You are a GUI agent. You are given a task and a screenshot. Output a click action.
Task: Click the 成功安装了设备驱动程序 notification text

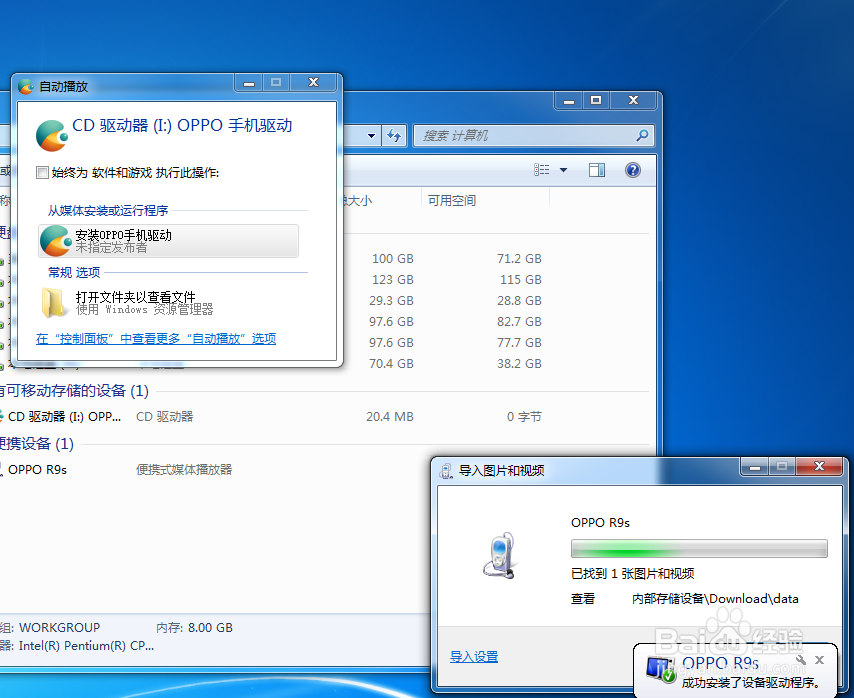pos(751,682)
